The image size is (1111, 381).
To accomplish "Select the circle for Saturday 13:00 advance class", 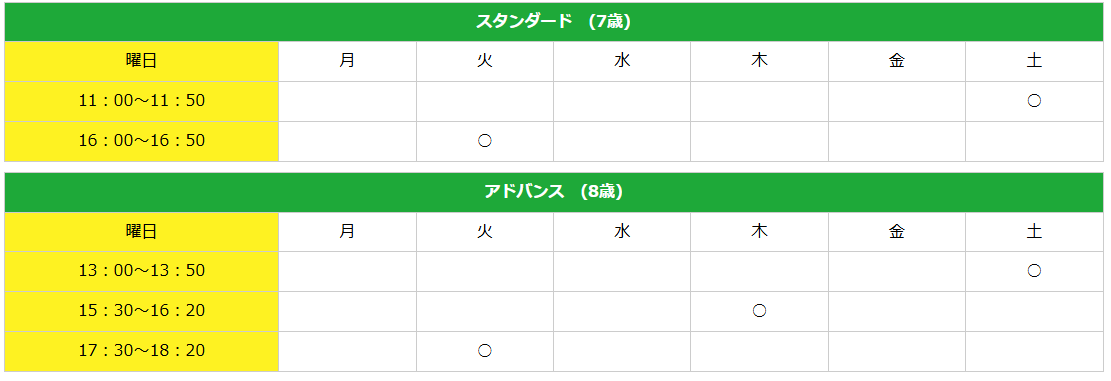I will point(1034,271).
